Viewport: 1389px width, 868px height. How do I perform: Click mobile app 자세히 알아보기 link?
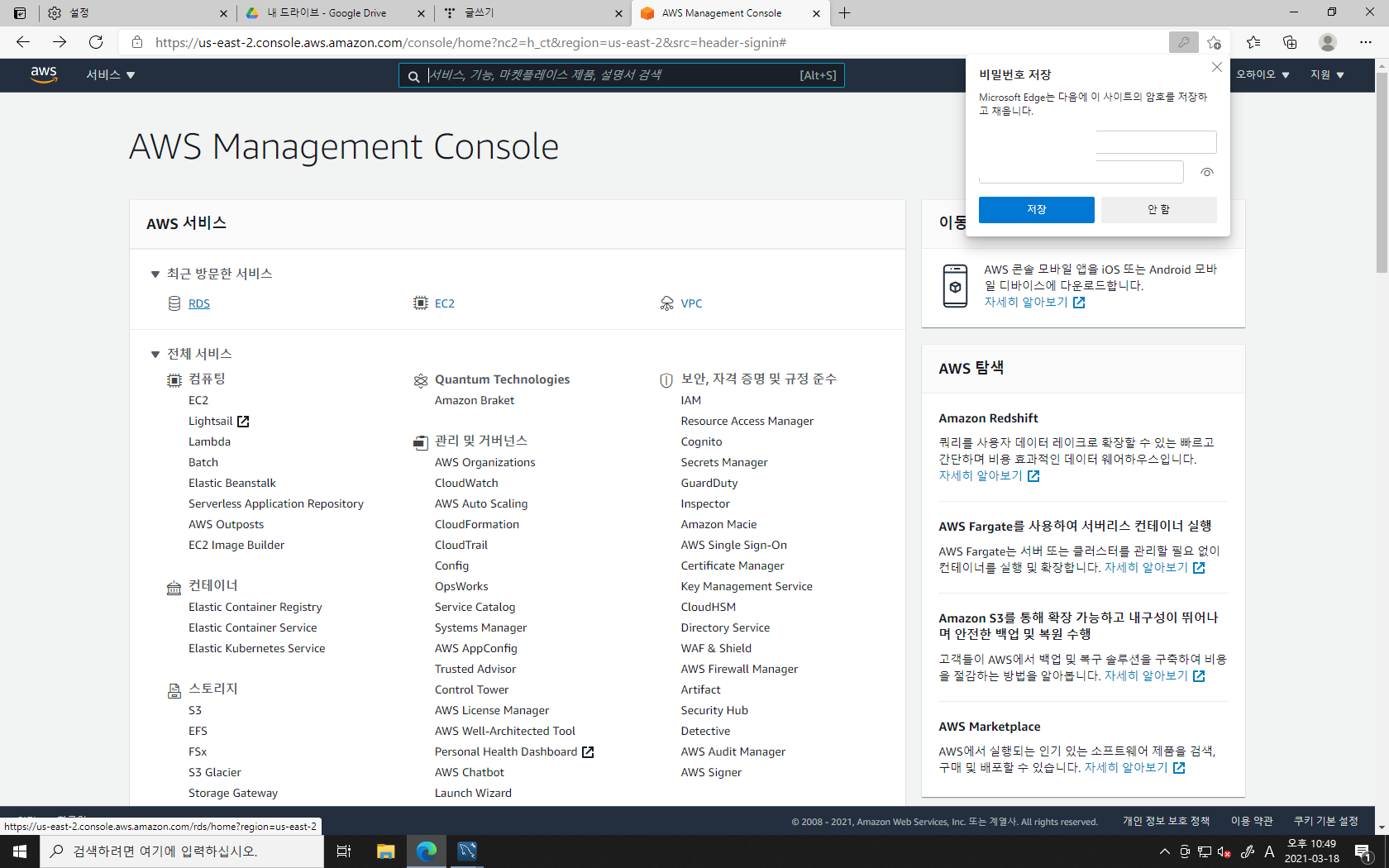(1034, 303)
